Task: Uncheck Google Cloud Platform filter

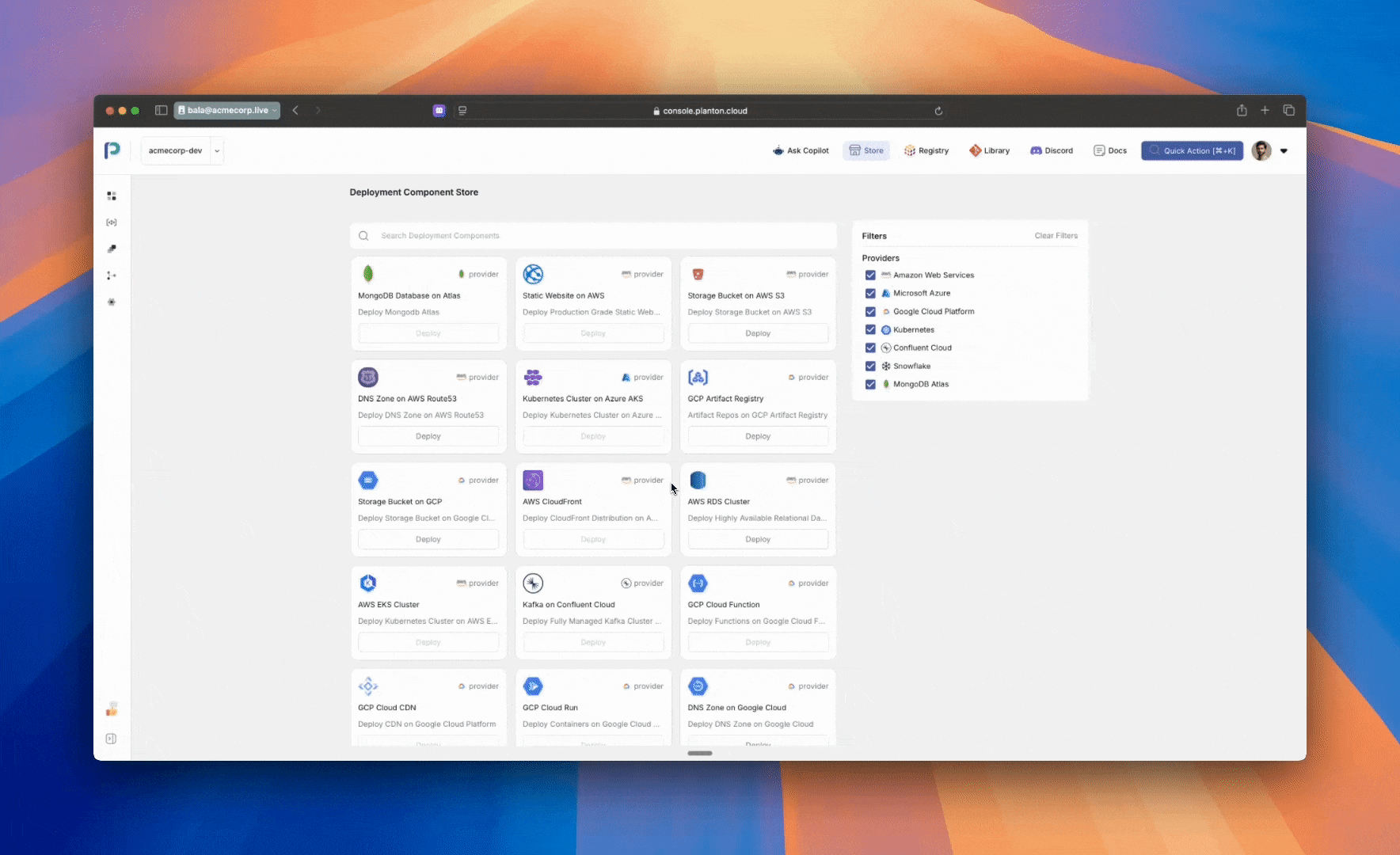Action: click(870, 311)
